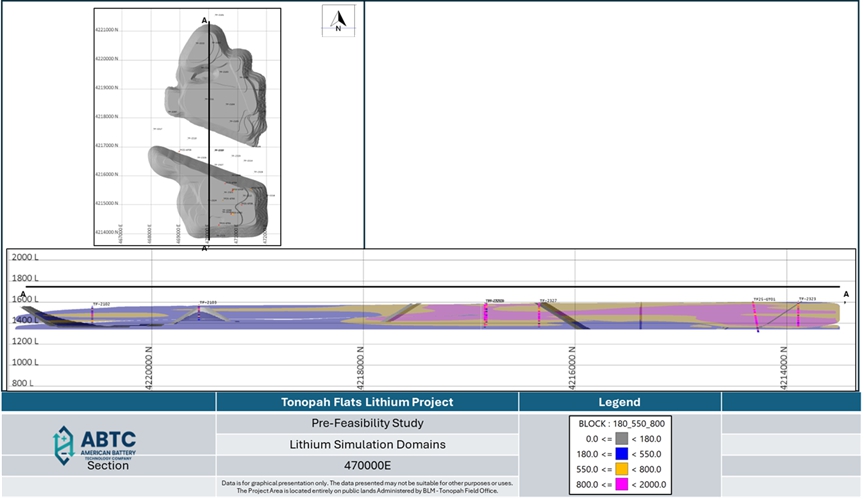Click the A label at section's right end
The height and width of the screenshot is (499, 864).
pos(846,294)
